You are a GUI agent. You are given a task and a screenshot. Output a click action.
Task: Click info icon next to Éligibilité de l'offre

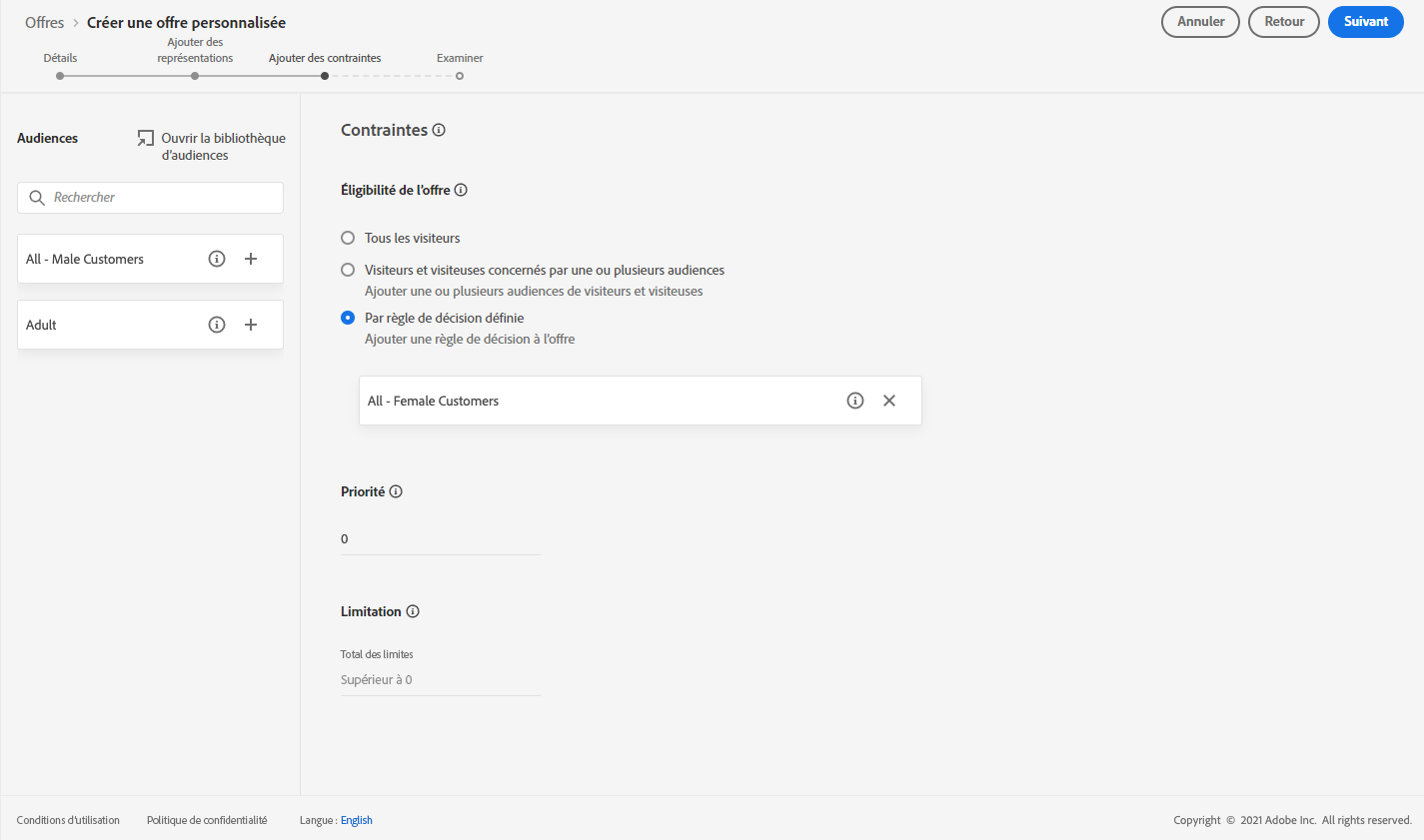pyautogui.click(x=461, y=190)
